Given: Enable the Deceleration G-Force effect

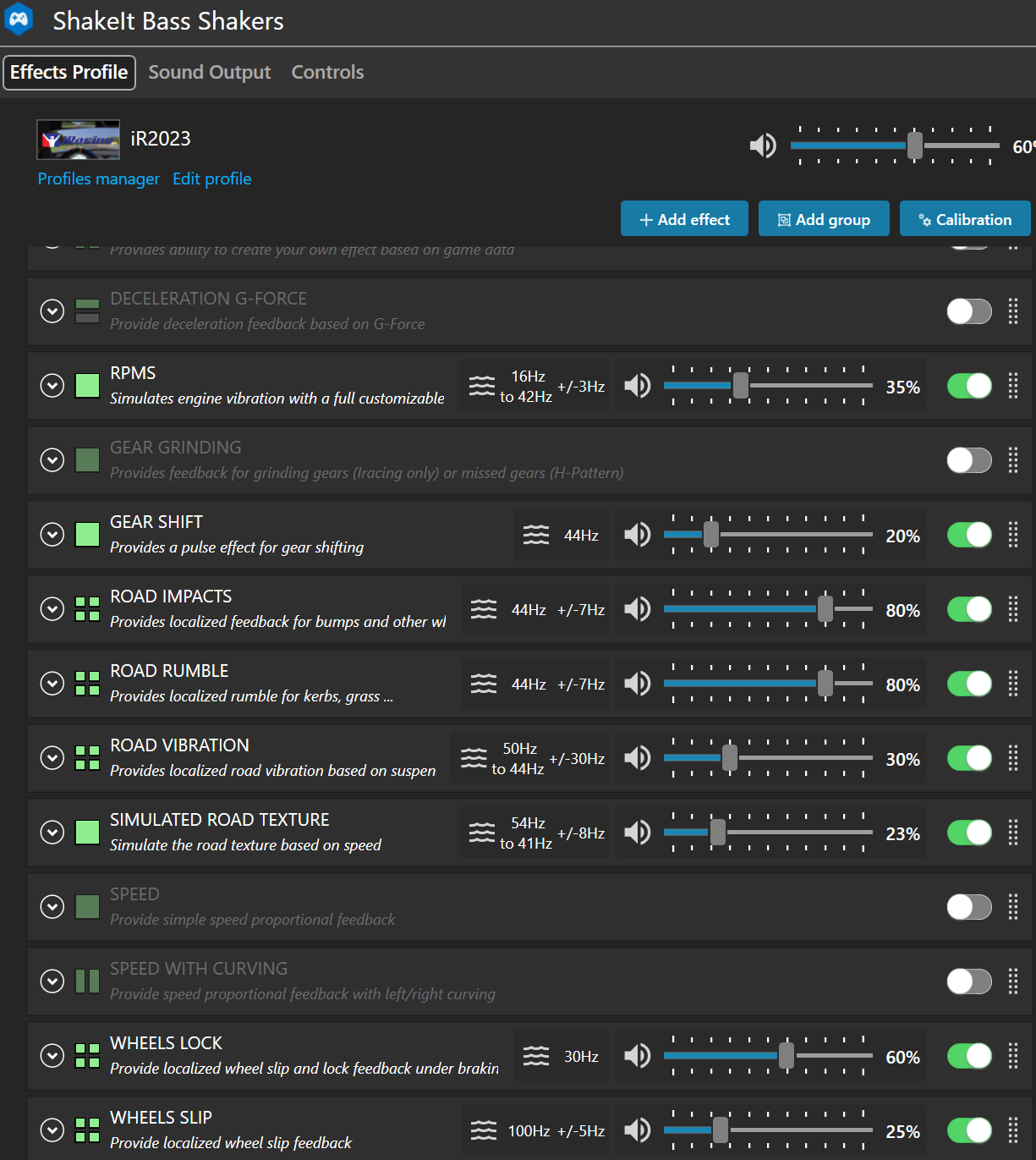Looking at the screenshot, I should click(968, 311).
